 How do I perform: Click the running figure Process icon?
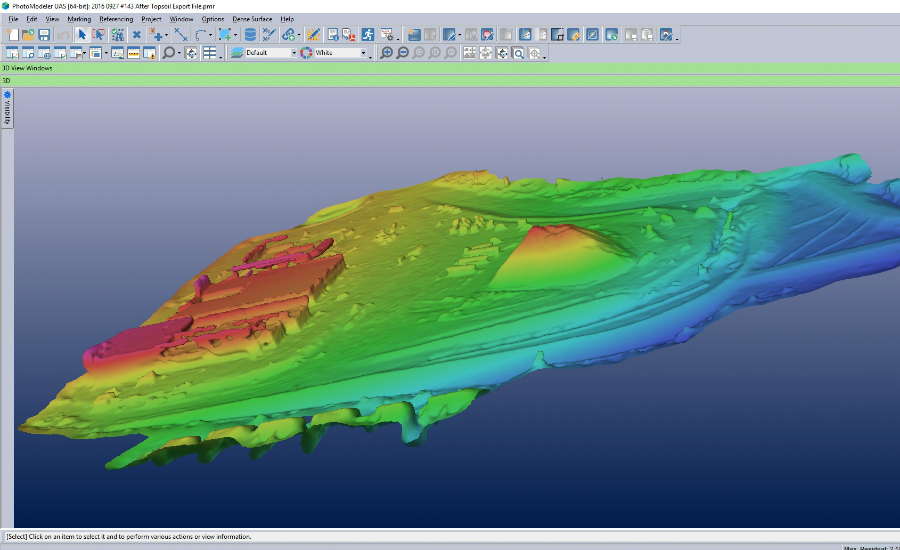pos(368,35)
